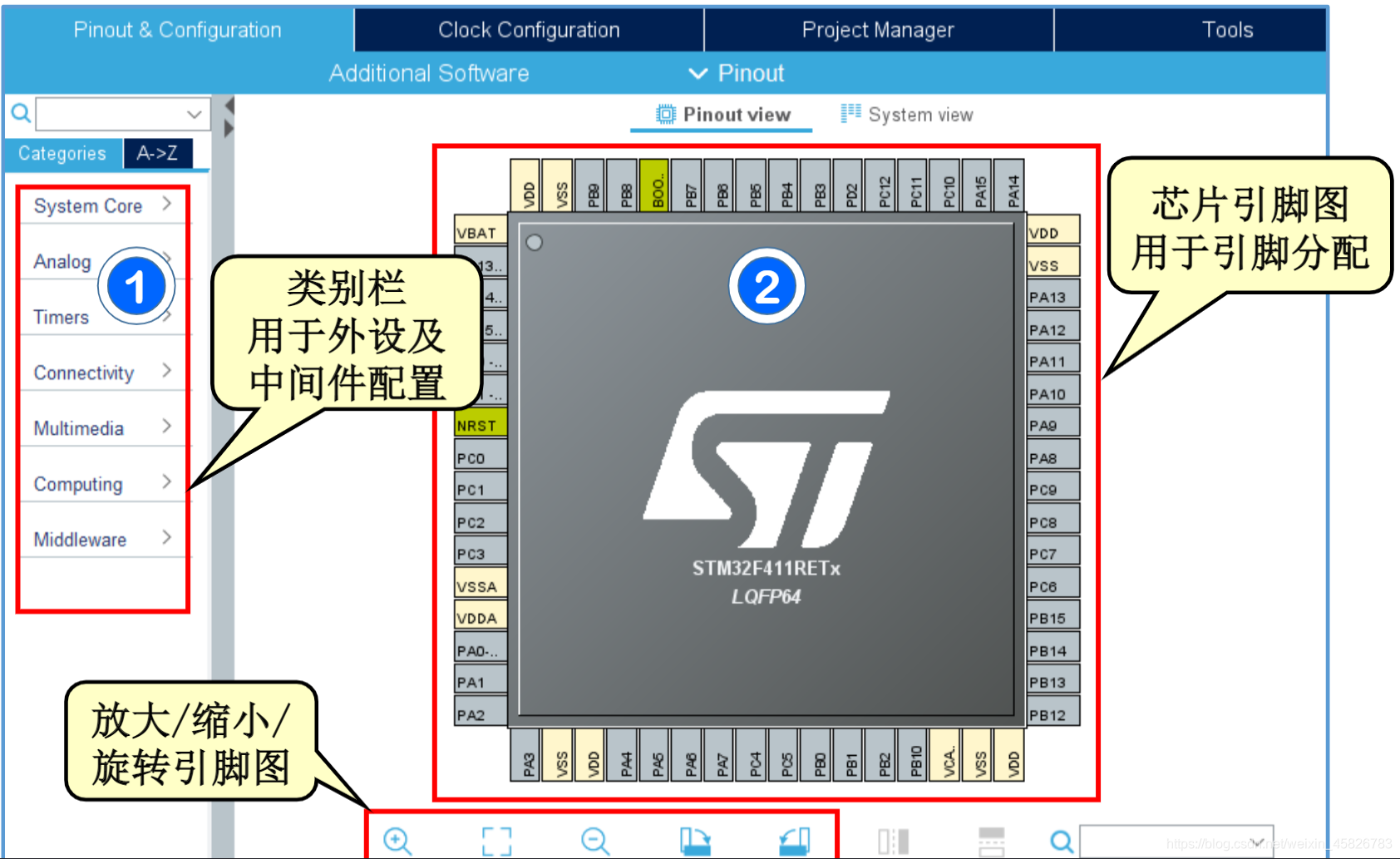
Task: Select the A->Z sorting tab
Action: 157,154
